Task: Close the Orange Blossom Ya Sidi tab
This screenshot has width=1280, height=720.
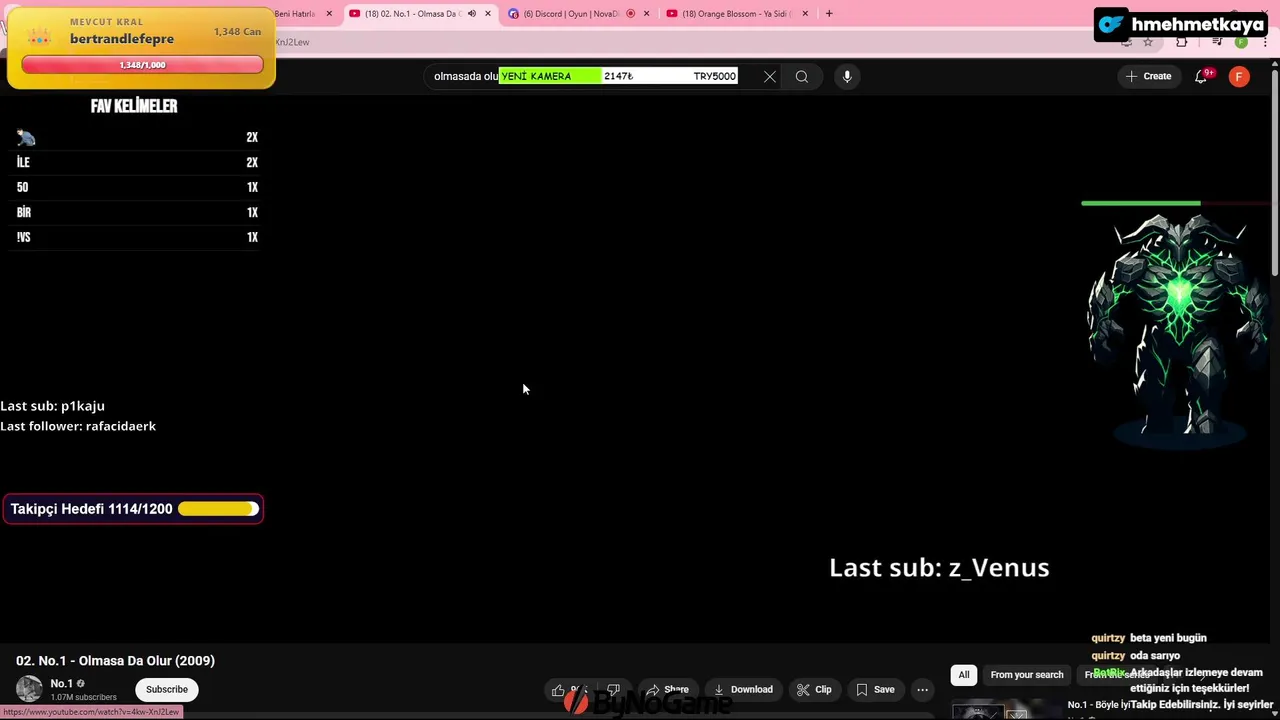Action: pyautogui.click(x=805, y=14)
